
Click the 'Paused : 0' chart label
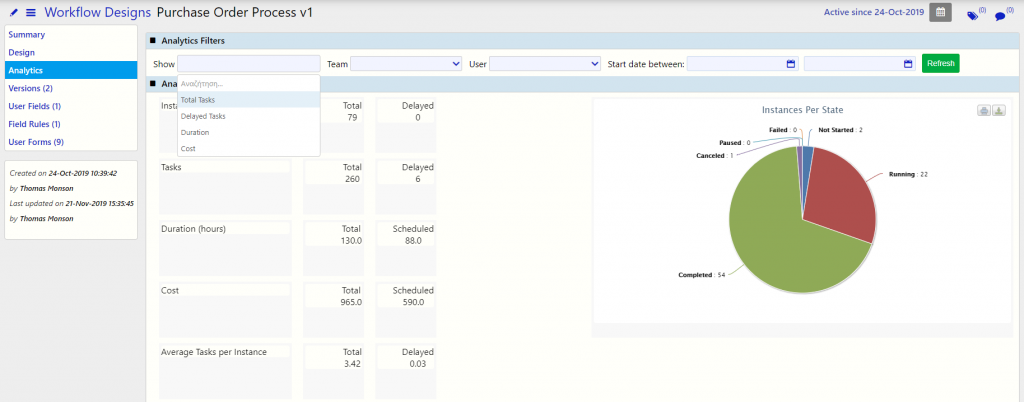tap(735, 142)
